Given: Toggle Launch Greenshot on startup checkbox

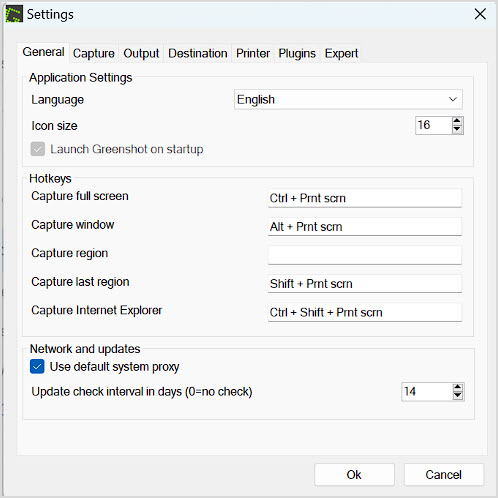Looking at the screenshot, I should [x=38, y=149].
